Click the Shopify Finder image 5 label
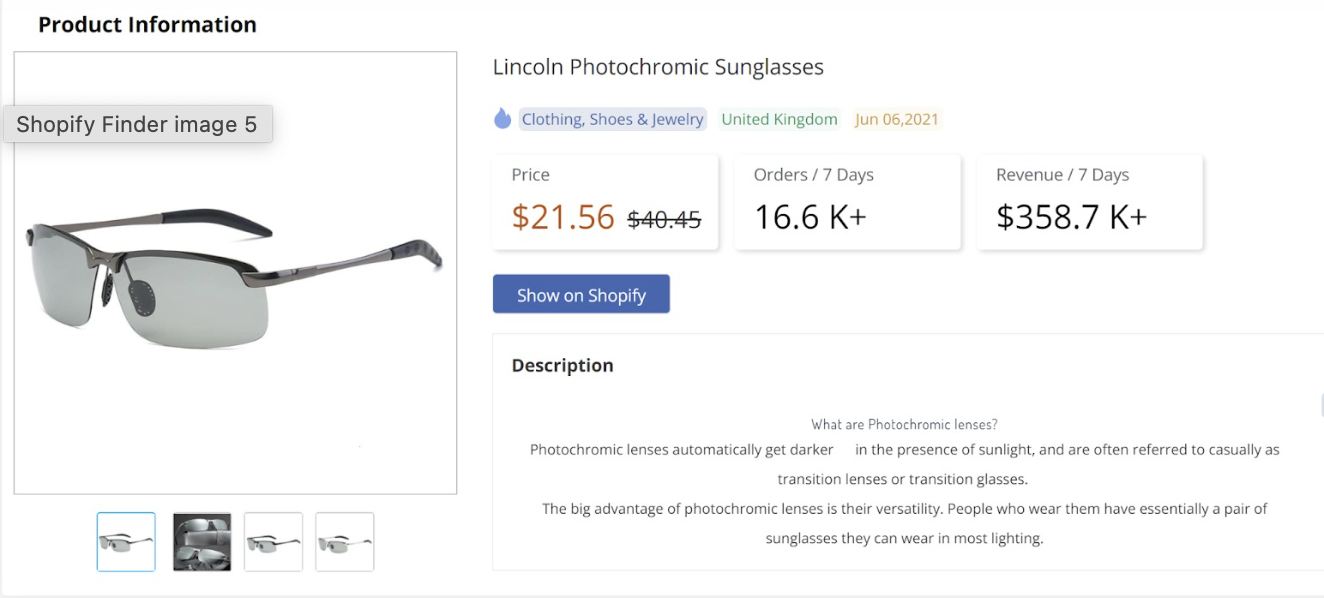The height and width of the screenshot is (598, 1324). [x=137, y=124]
